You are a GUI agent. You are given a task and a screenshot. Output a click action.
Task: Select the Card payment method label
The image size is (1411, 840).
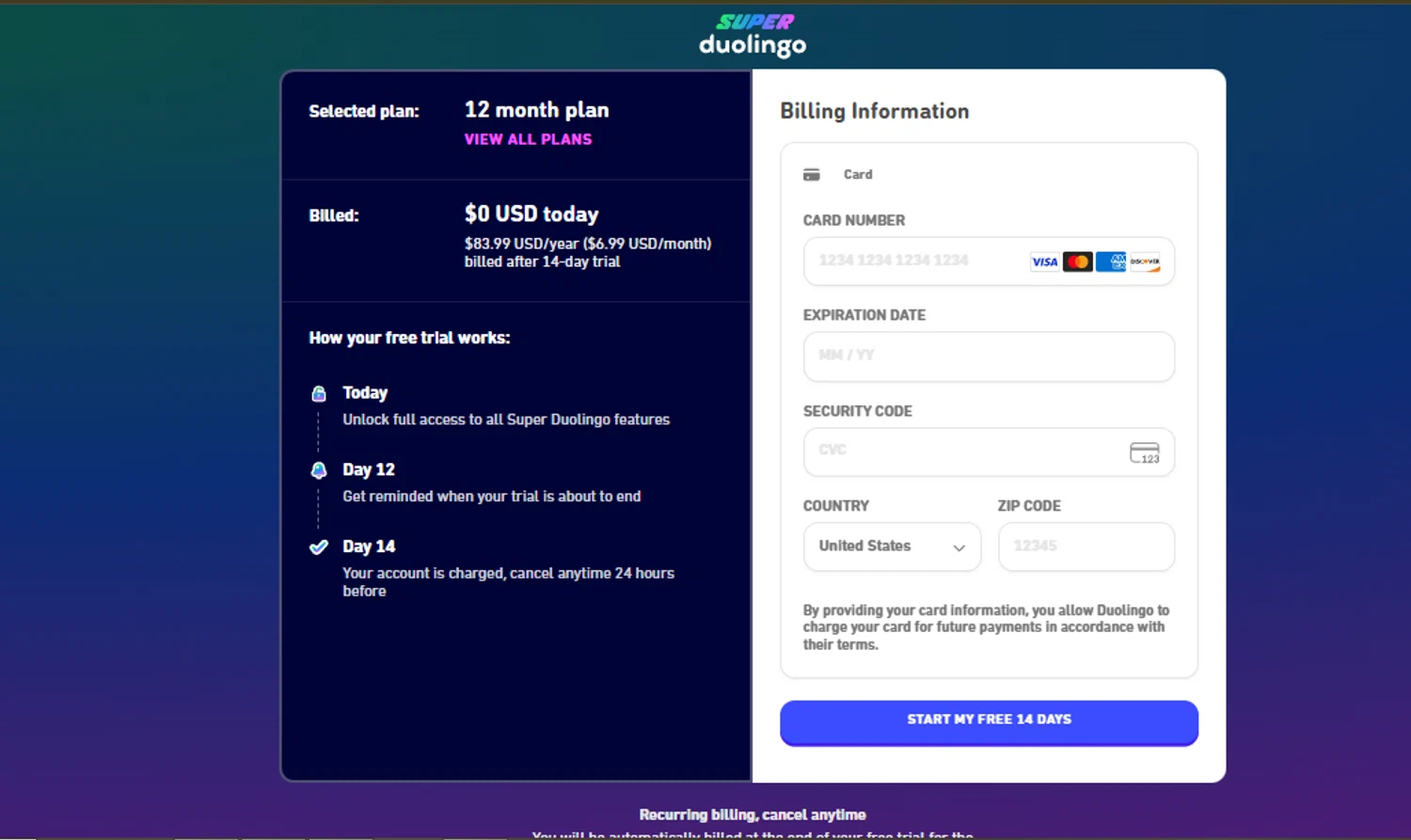(x=858, y=175)
